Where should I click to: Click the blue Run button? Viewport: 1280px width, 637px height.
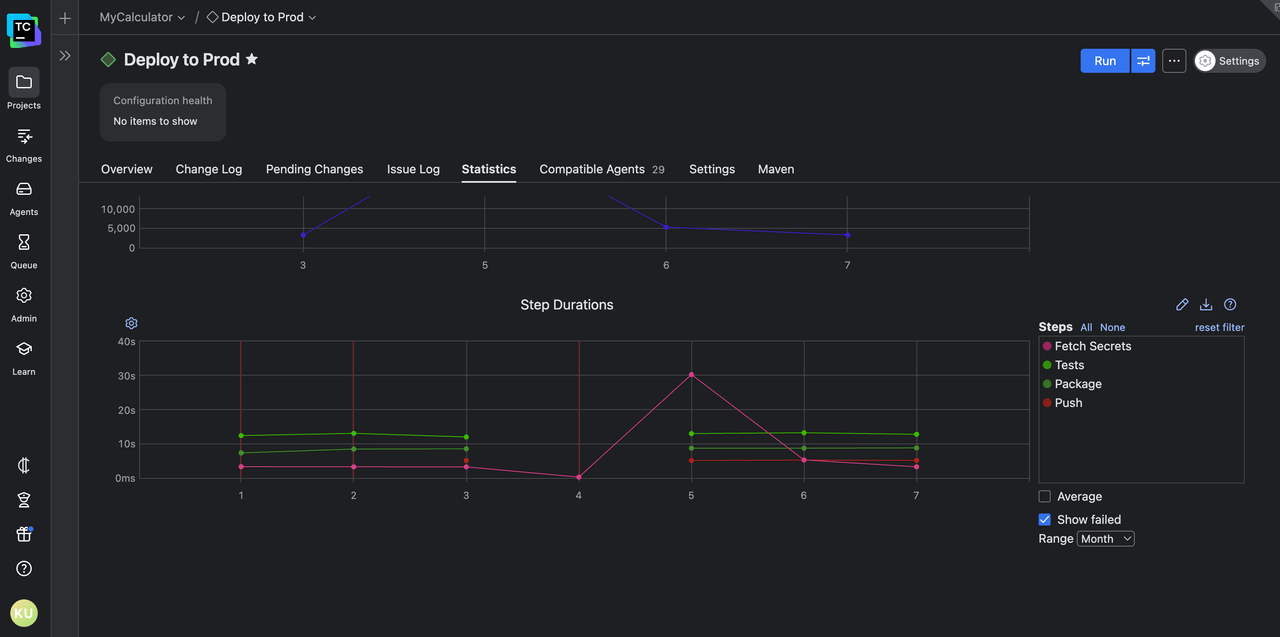coord(1104,61)
